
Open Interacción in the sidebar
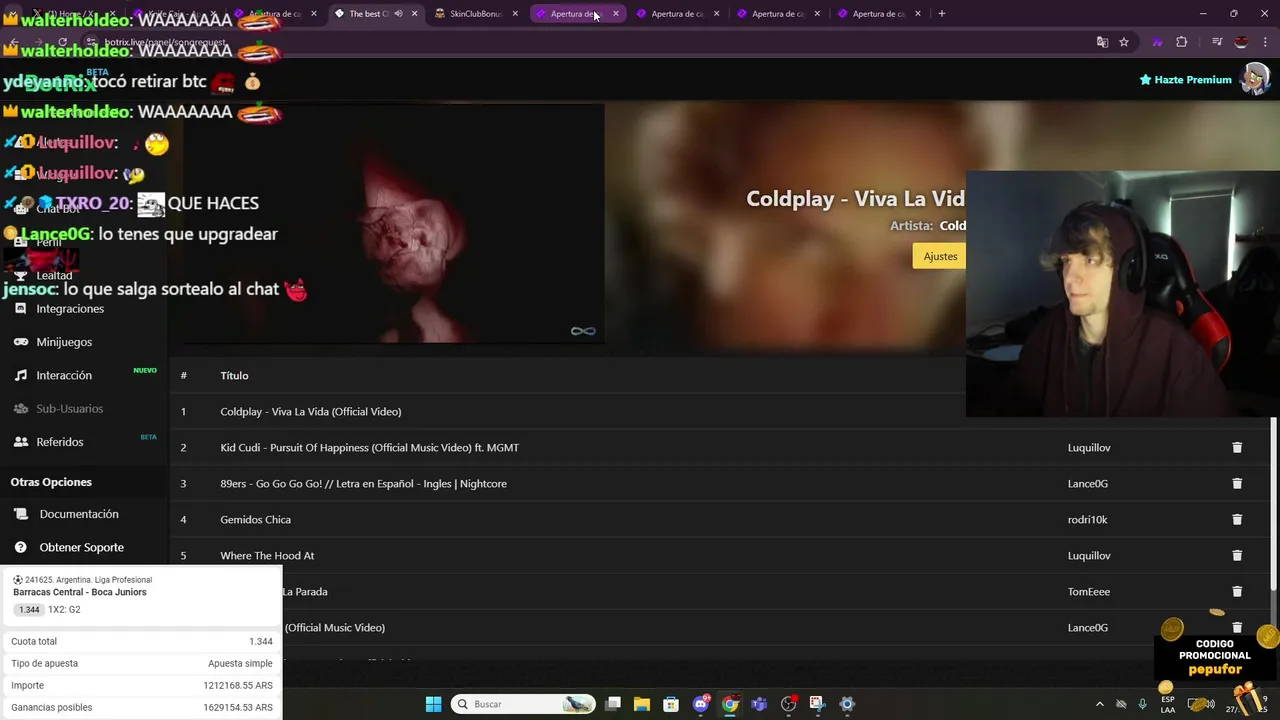coord(64,375)
